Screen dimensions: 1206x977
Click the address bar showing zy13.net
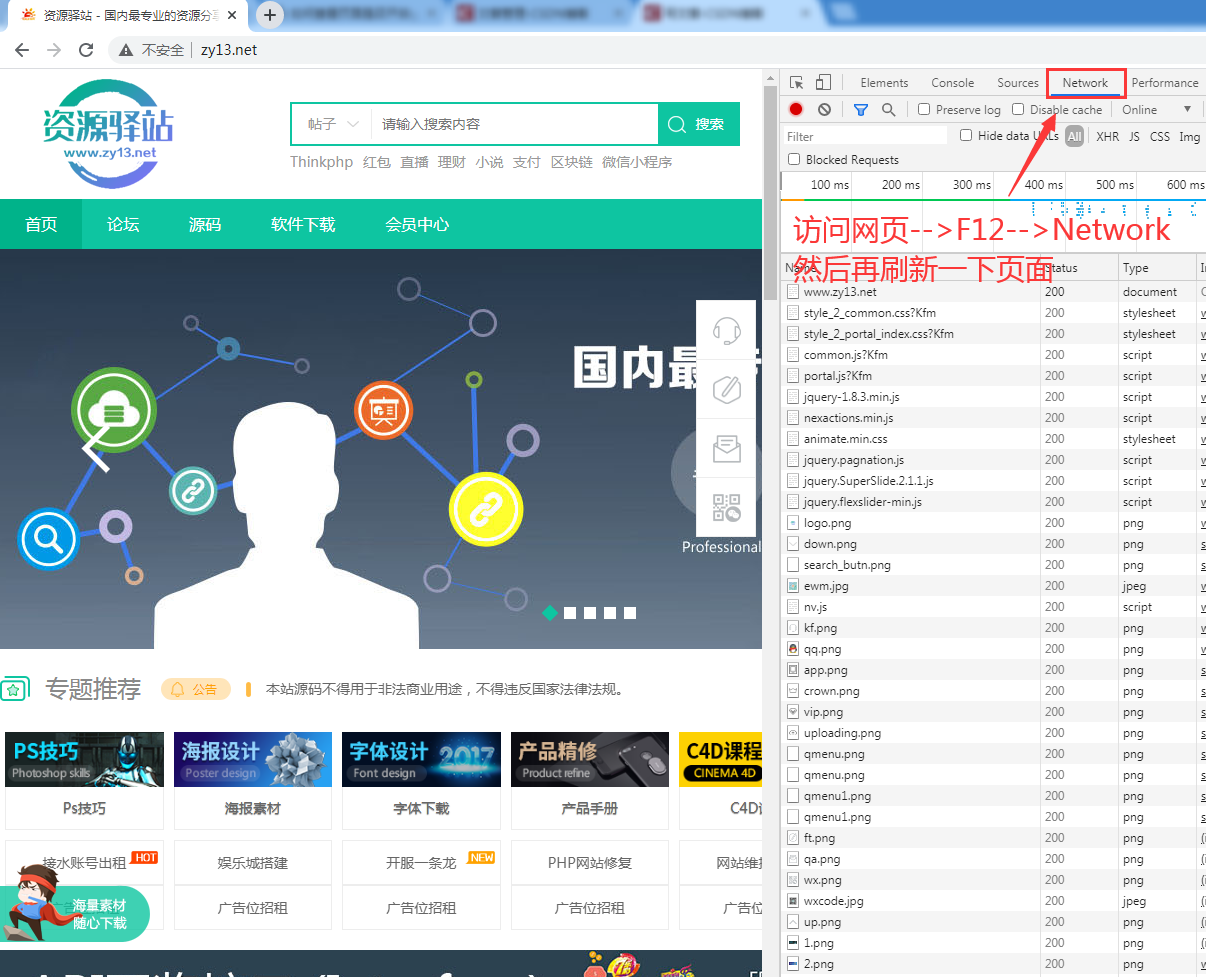coord(228,50)
